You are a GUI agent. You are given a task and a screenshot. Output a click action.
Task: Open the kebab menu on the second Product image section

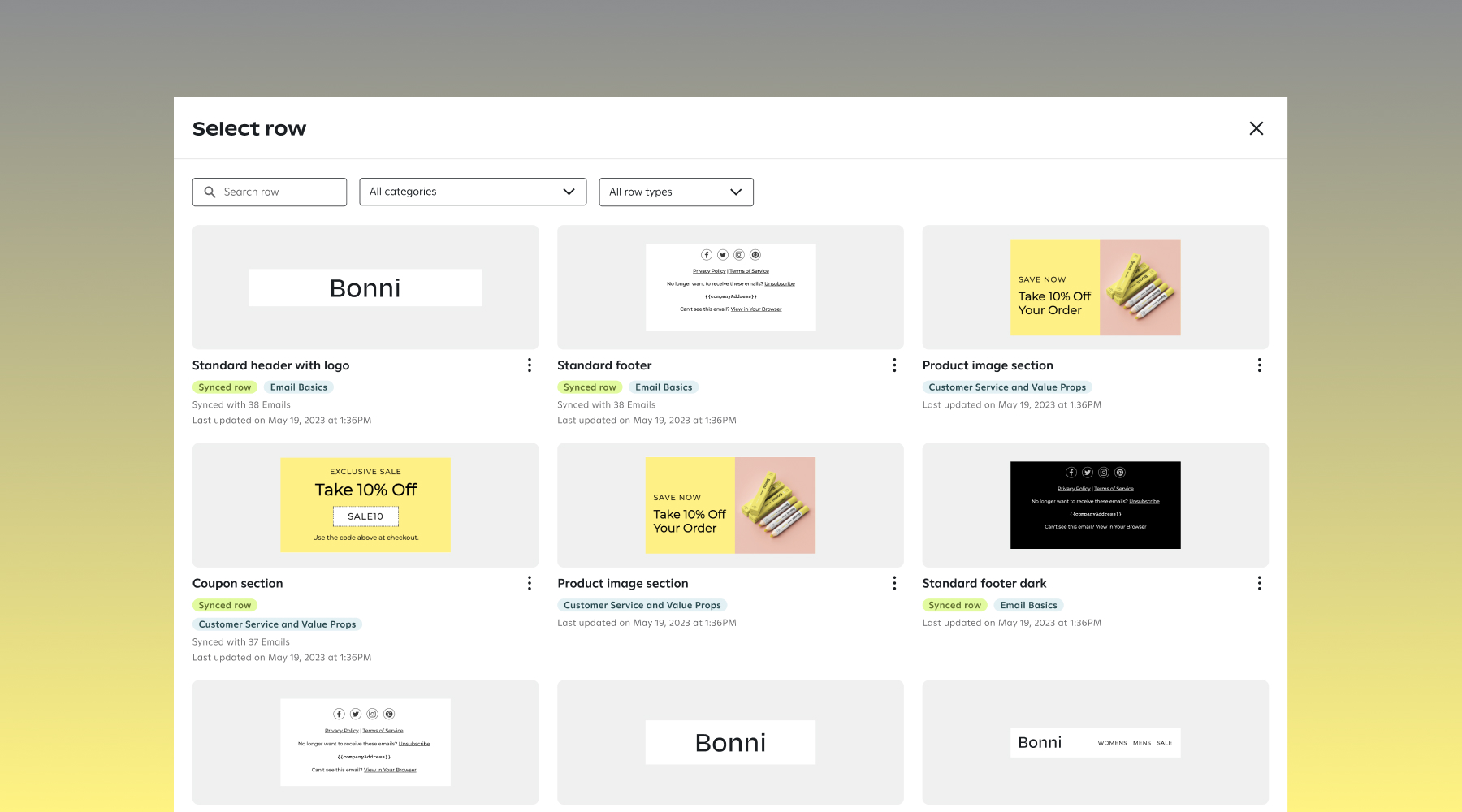coord(894,583)
